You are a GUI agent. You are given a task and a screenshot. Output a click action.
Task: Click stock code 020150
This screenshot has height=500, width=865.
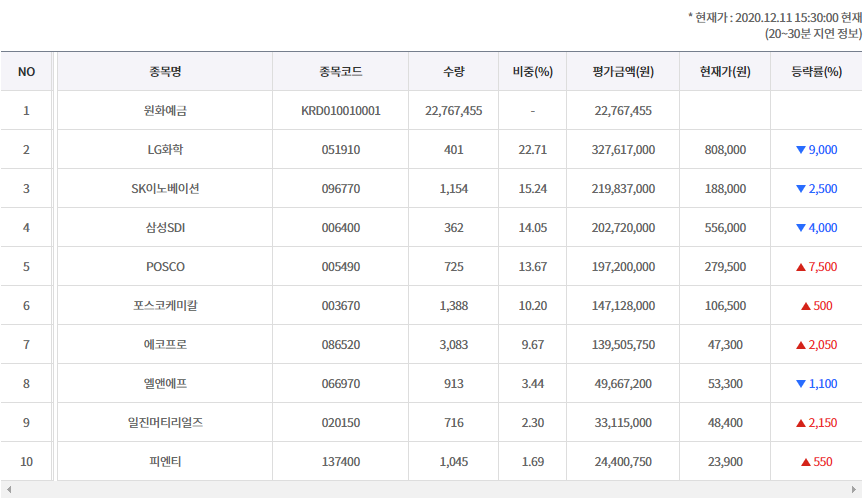(340, 423)
